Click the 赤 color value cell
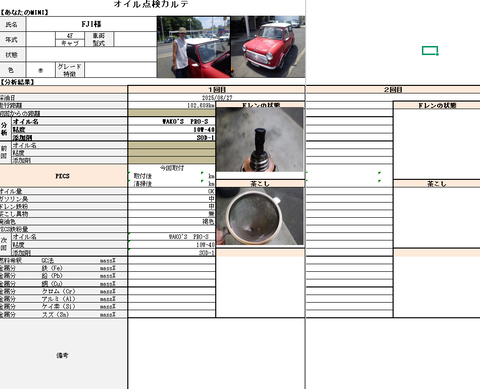The width and height of the screenshot is (480, 389). click(x=40, y=70)
